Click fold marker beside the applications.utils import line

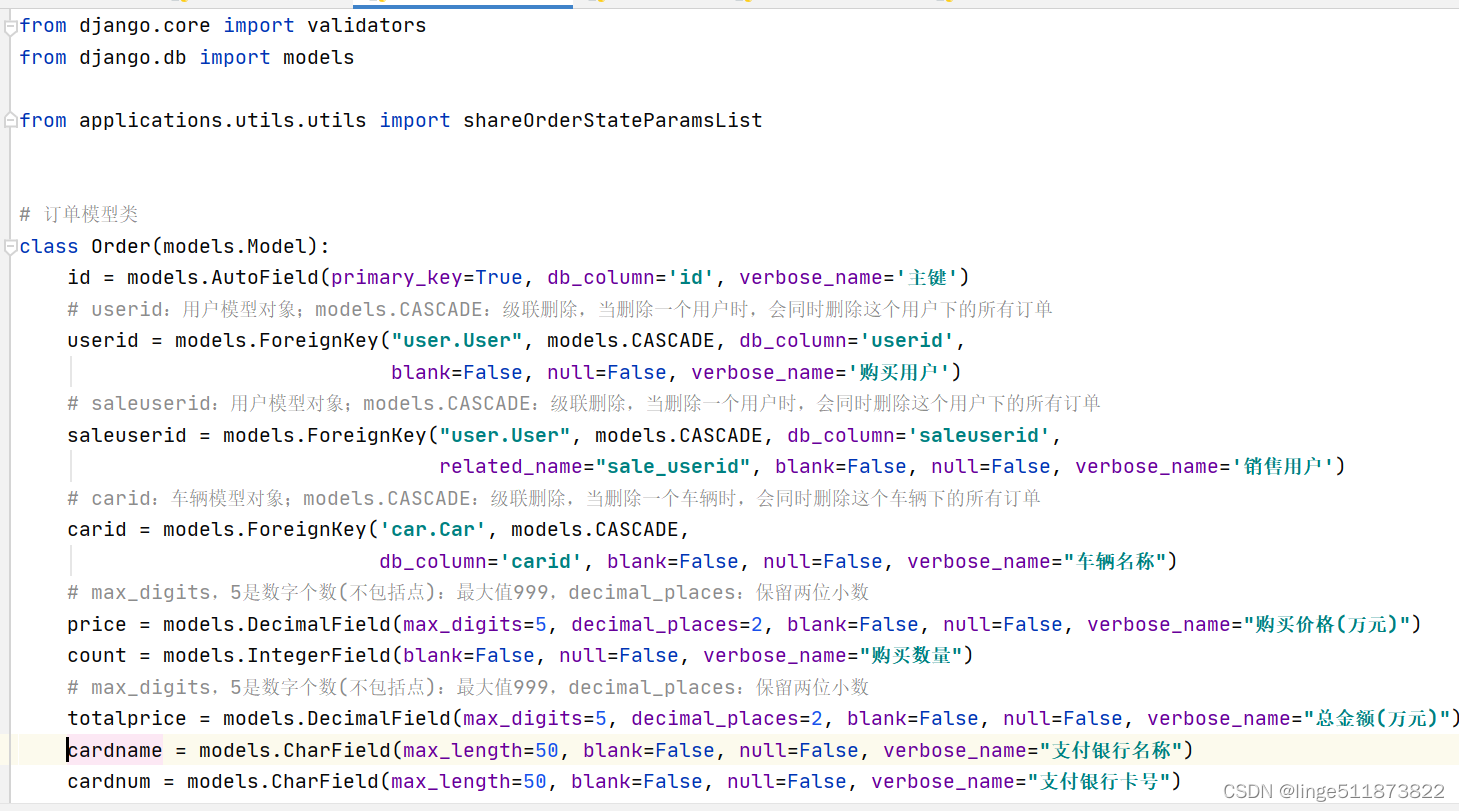click(x=10, y=121)
